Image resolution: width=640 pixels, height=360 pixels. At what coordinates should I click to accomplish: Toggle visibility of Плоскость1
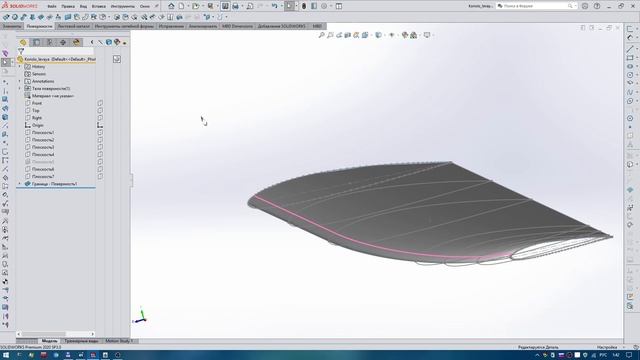click(100, 133)
